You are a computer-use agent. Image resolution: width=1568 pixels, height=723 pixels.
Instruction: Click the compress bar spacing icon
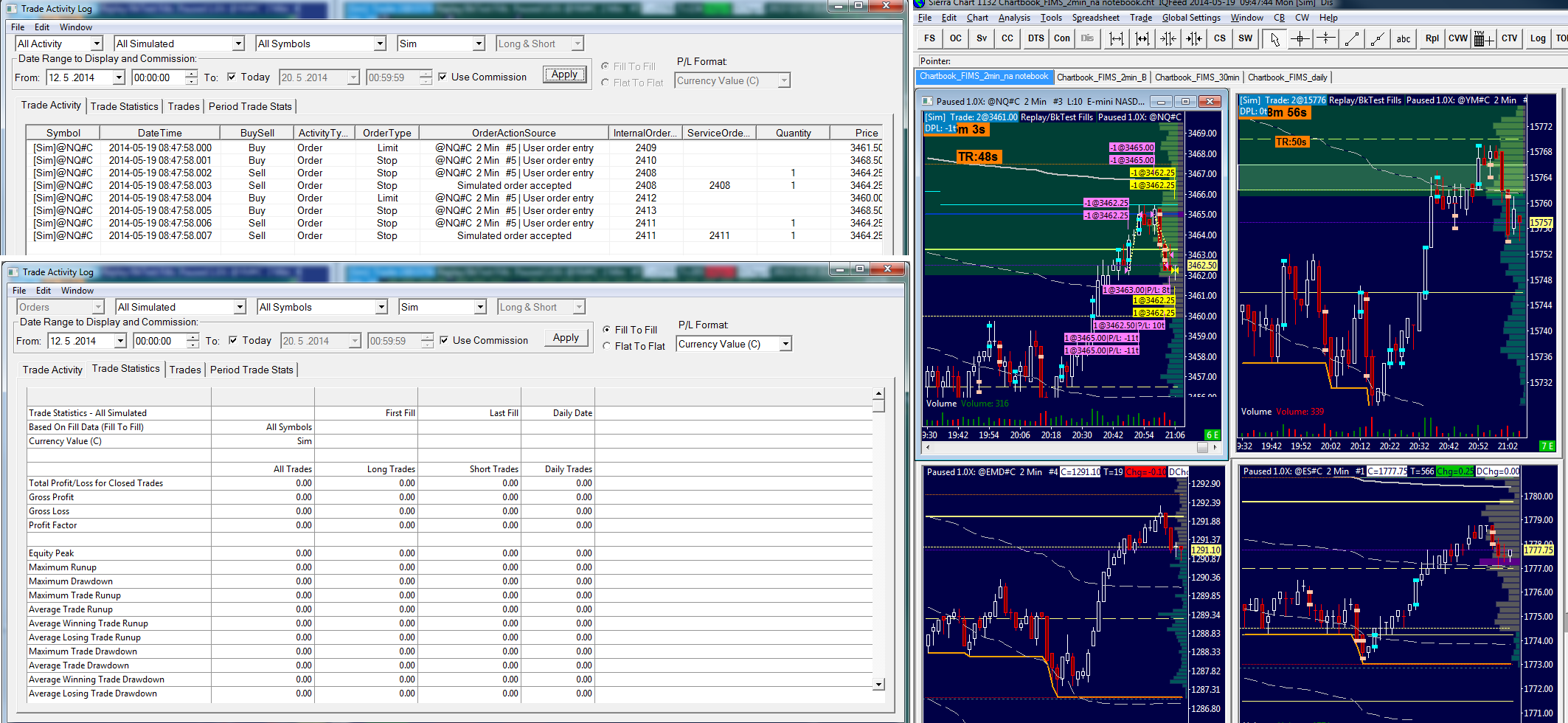[1168, 39]
